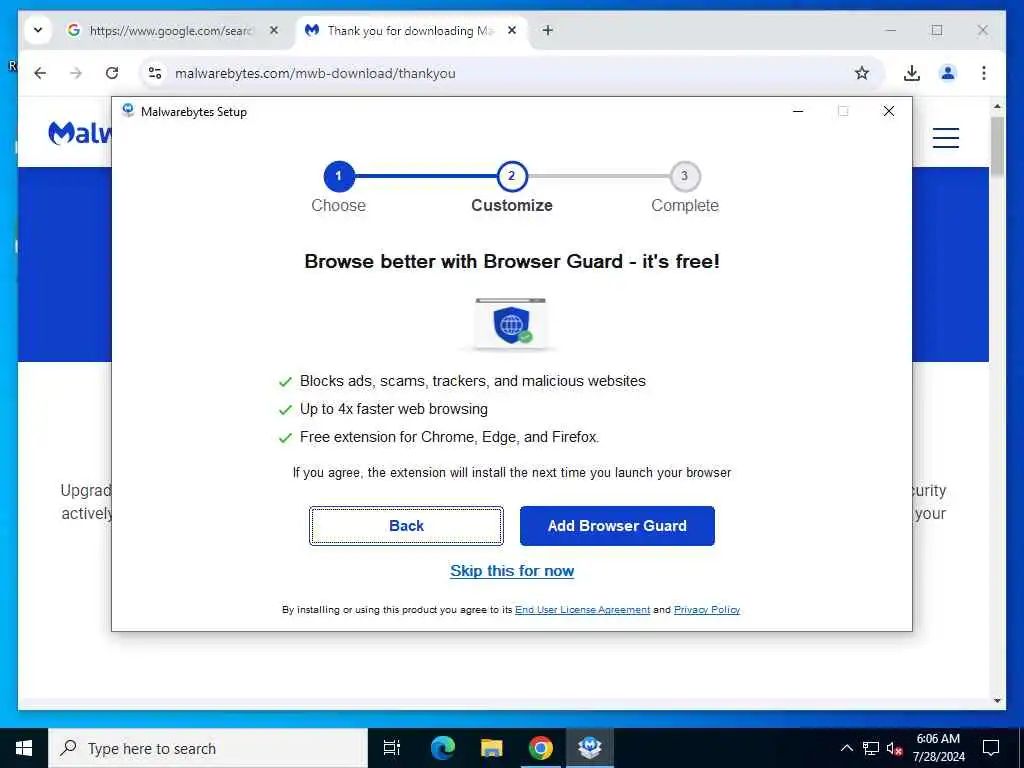
Task: Open Chrome profile avatar
Action: (948, 73)
